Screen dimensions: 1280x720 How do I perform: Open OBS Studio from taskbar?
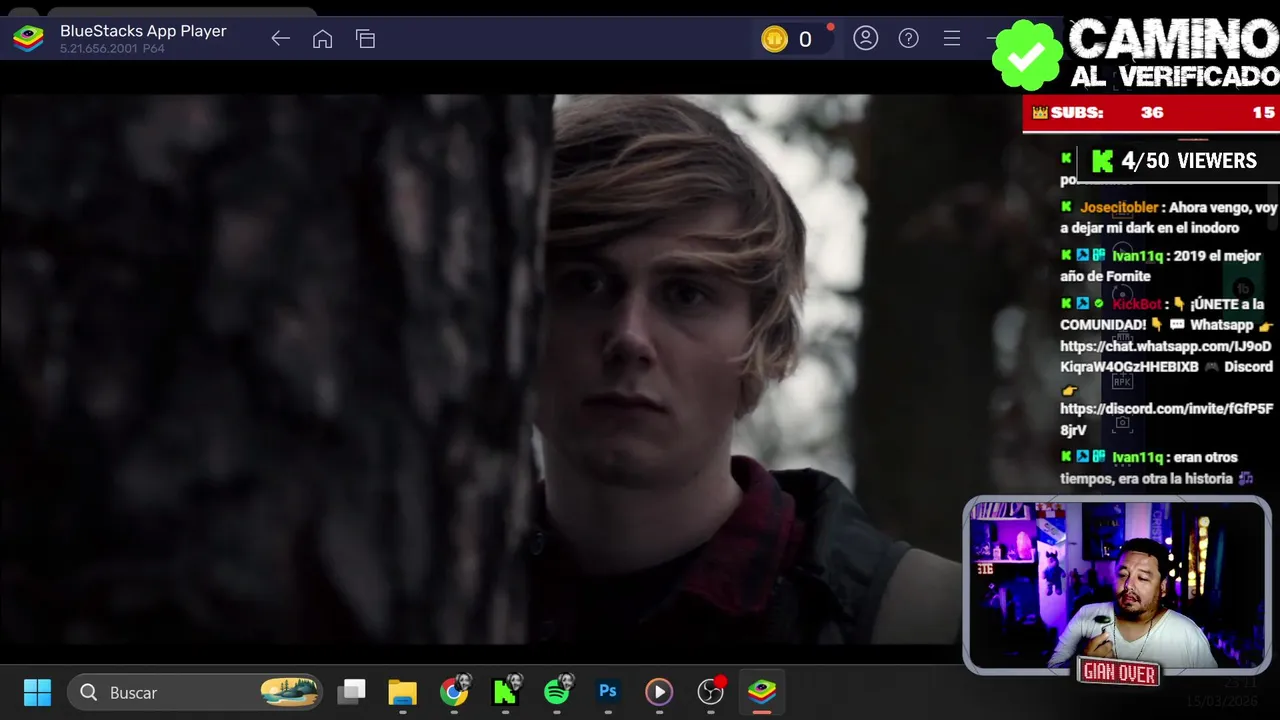[x=710, y=691]
